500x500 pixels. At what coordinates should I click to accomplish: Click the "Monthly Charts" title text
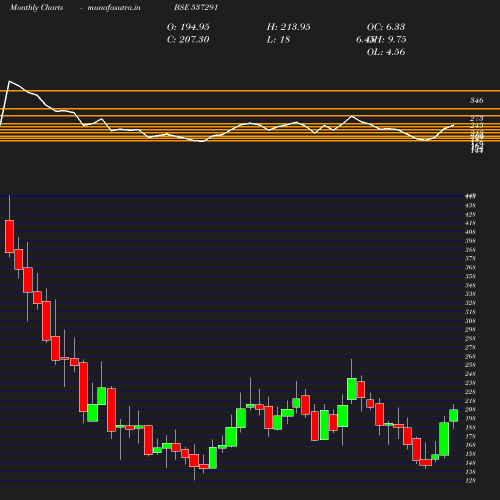pyautogui.click(x=37, y=8)
